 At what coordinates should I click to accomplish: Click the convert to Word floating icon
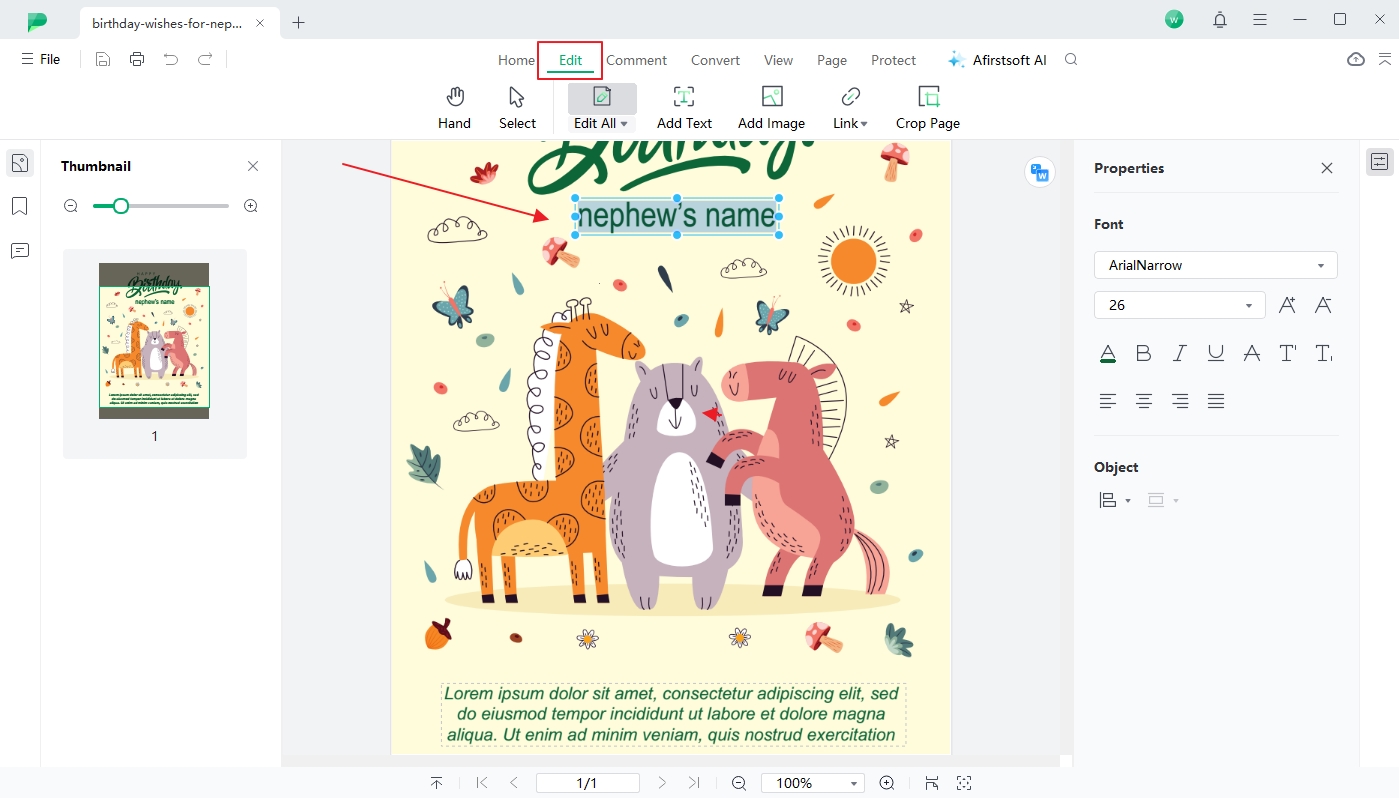click(x=1040, y=173)
